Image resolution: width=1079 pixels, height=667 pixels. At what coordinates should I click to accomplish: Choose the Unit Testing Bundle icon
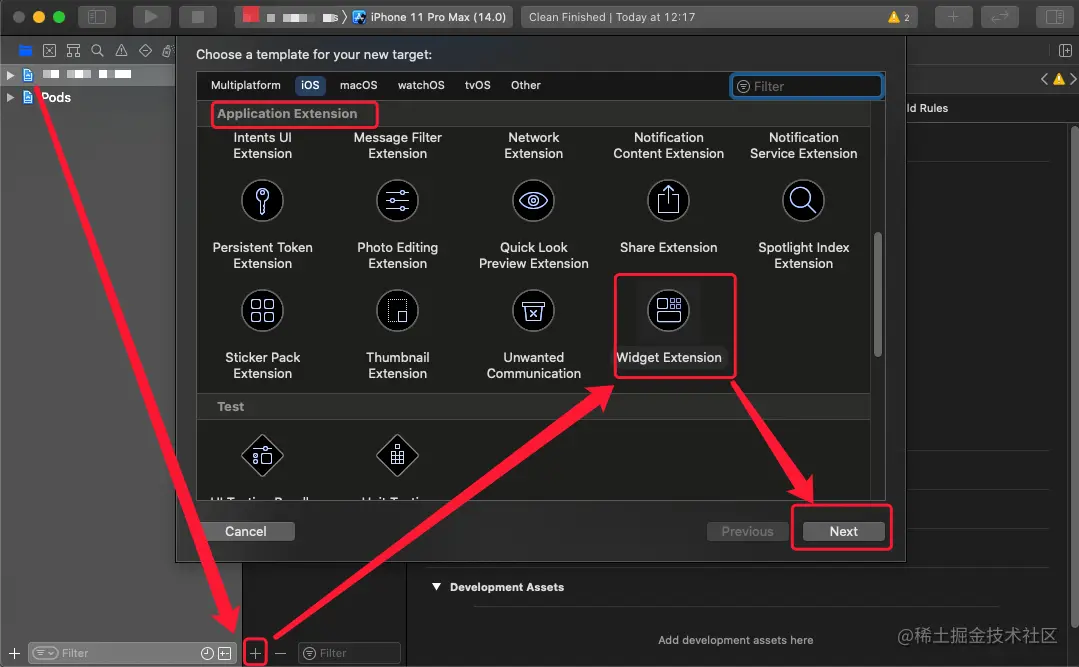397,455
